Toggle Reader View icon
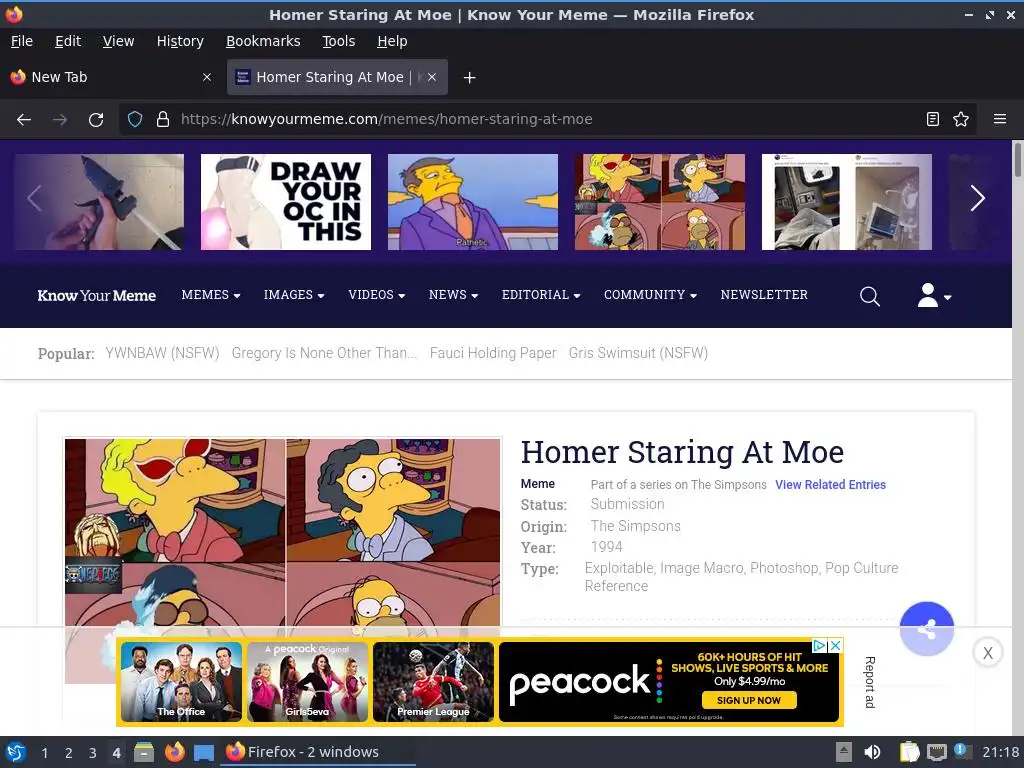This screenshot has width=1024, height=768. click(933, 120)
